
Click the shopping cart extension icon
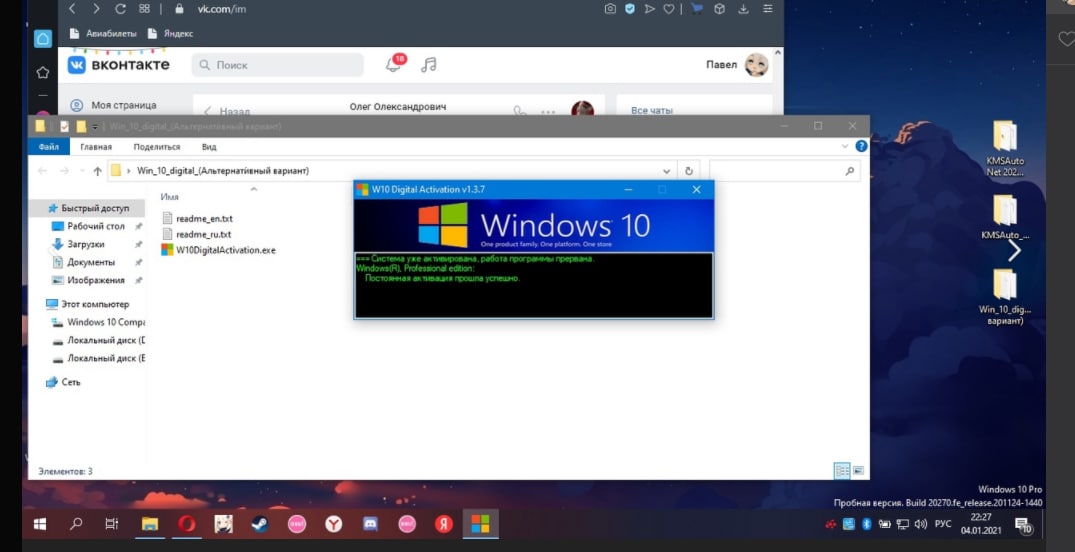tap(697, 9)
